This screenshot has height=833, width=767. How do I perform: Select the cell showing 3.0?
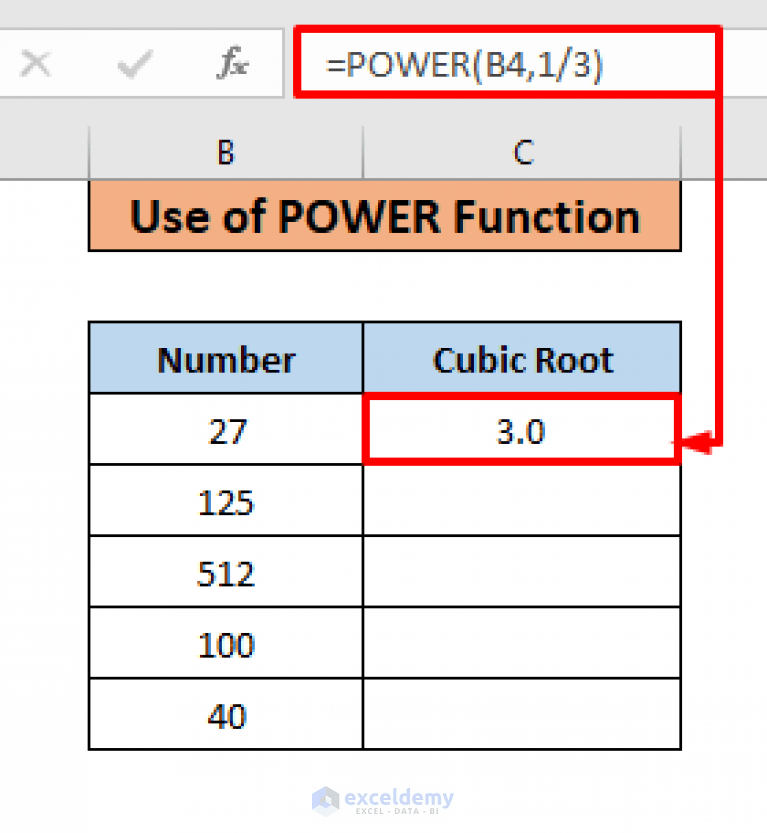point(522,429)
